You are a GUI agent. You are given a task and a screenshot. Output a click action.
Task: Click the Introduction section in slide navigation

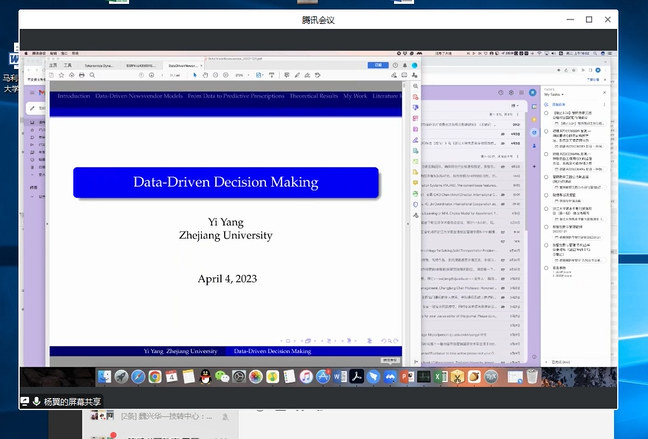click(x=73, y=96)
